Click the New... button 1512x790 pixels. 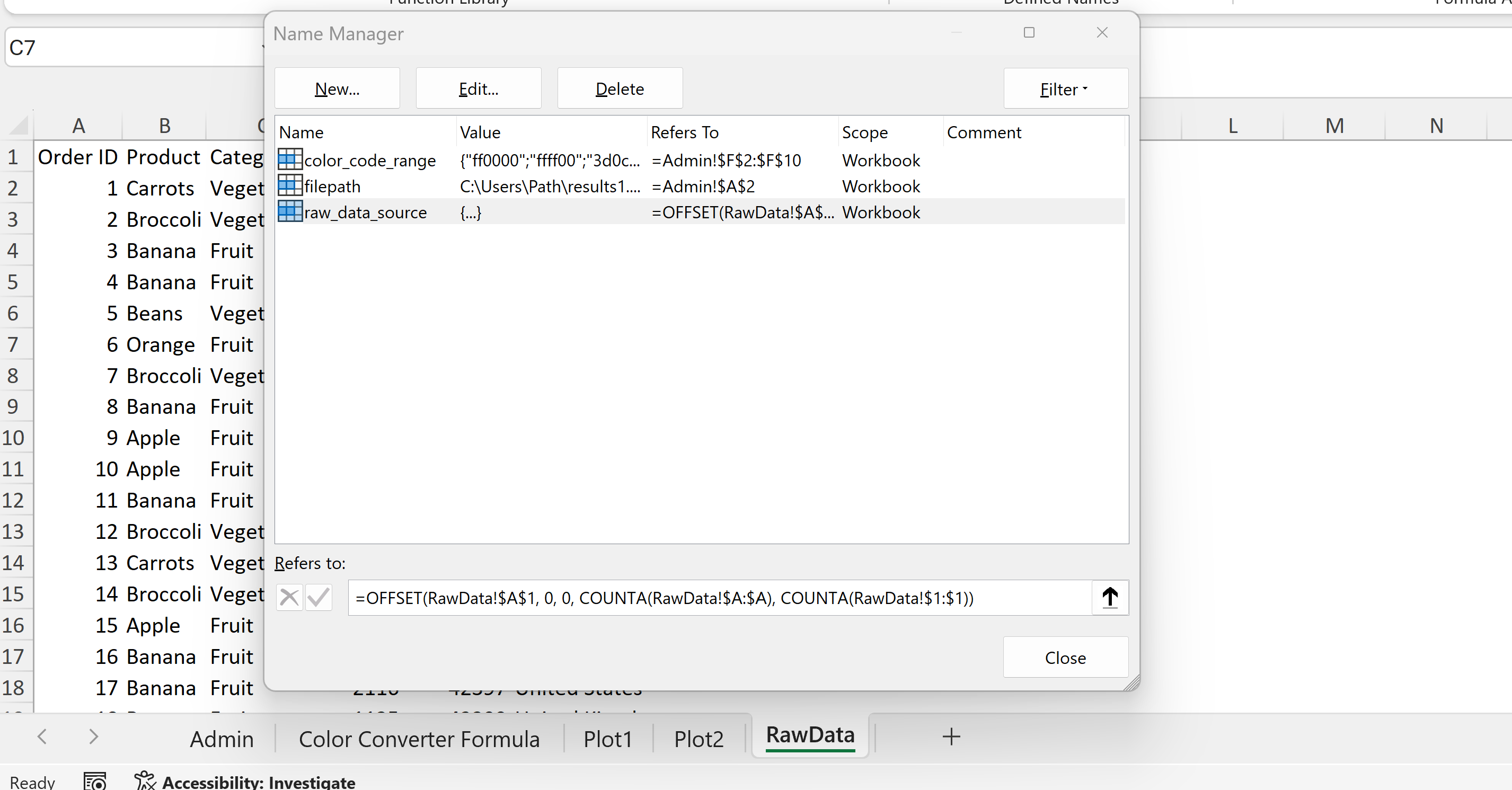click(x=337, y=88)
